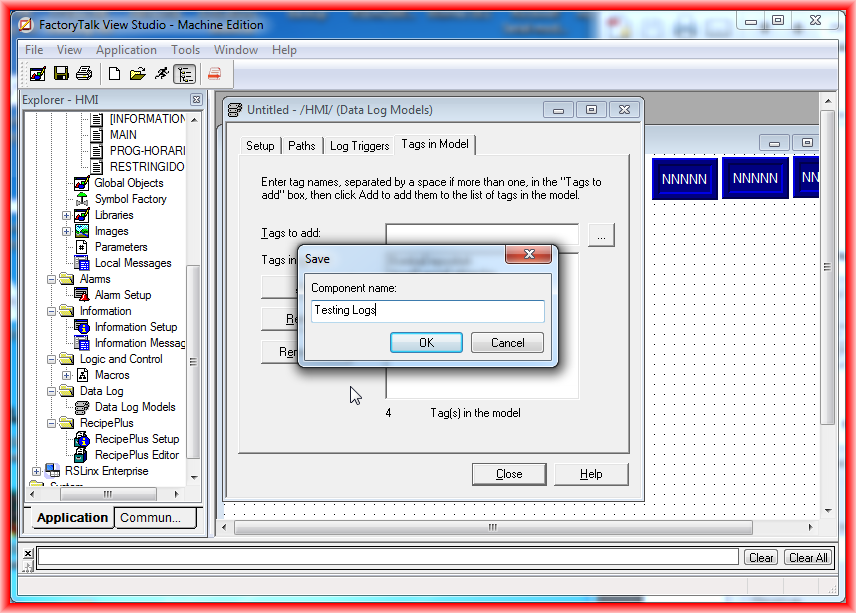Open the Tools menu
The height and width of the screenshot is (613, 856).
coord(185,50)
